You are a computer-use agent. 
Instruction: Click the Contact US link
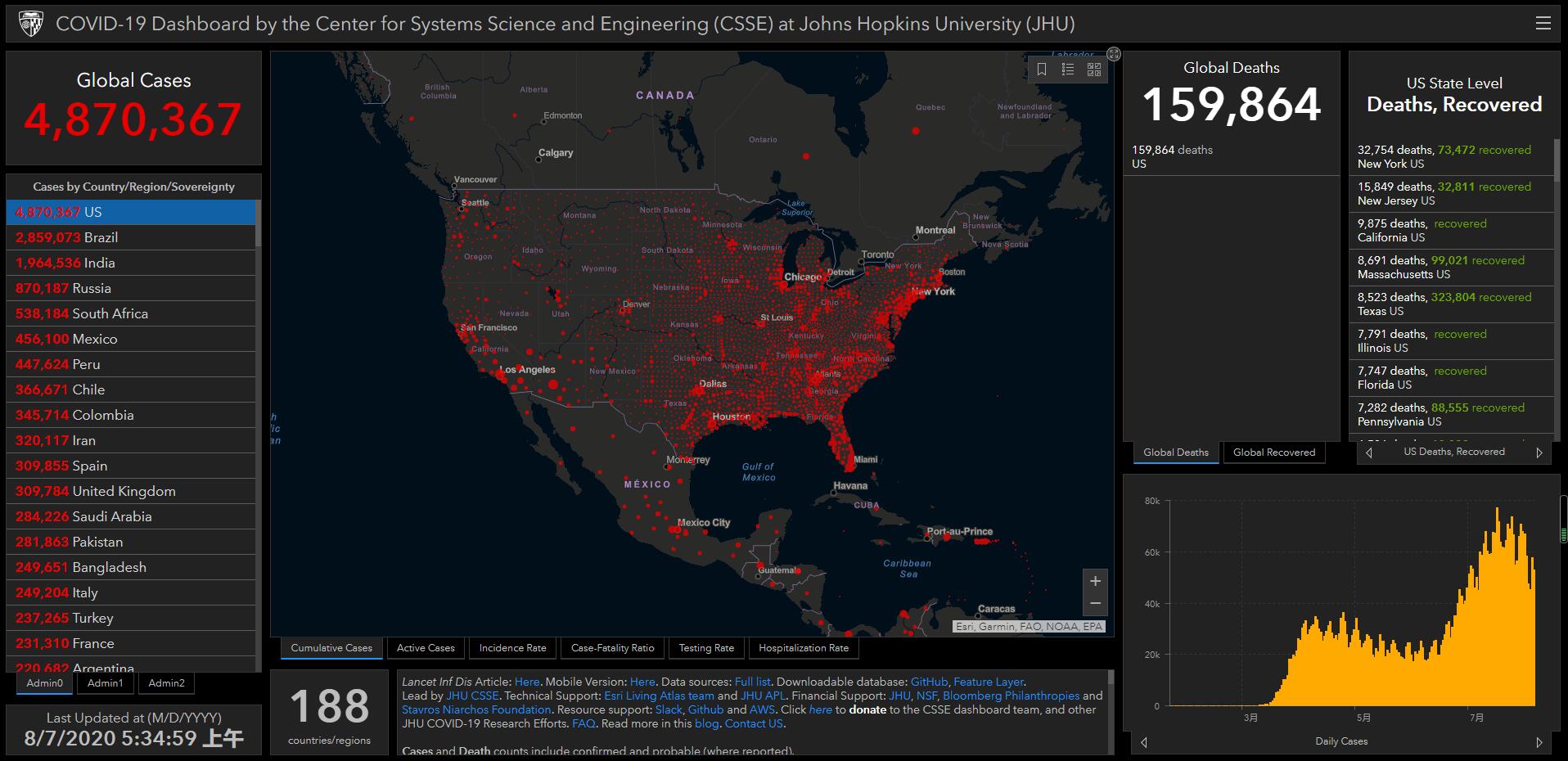coord(754,723)
